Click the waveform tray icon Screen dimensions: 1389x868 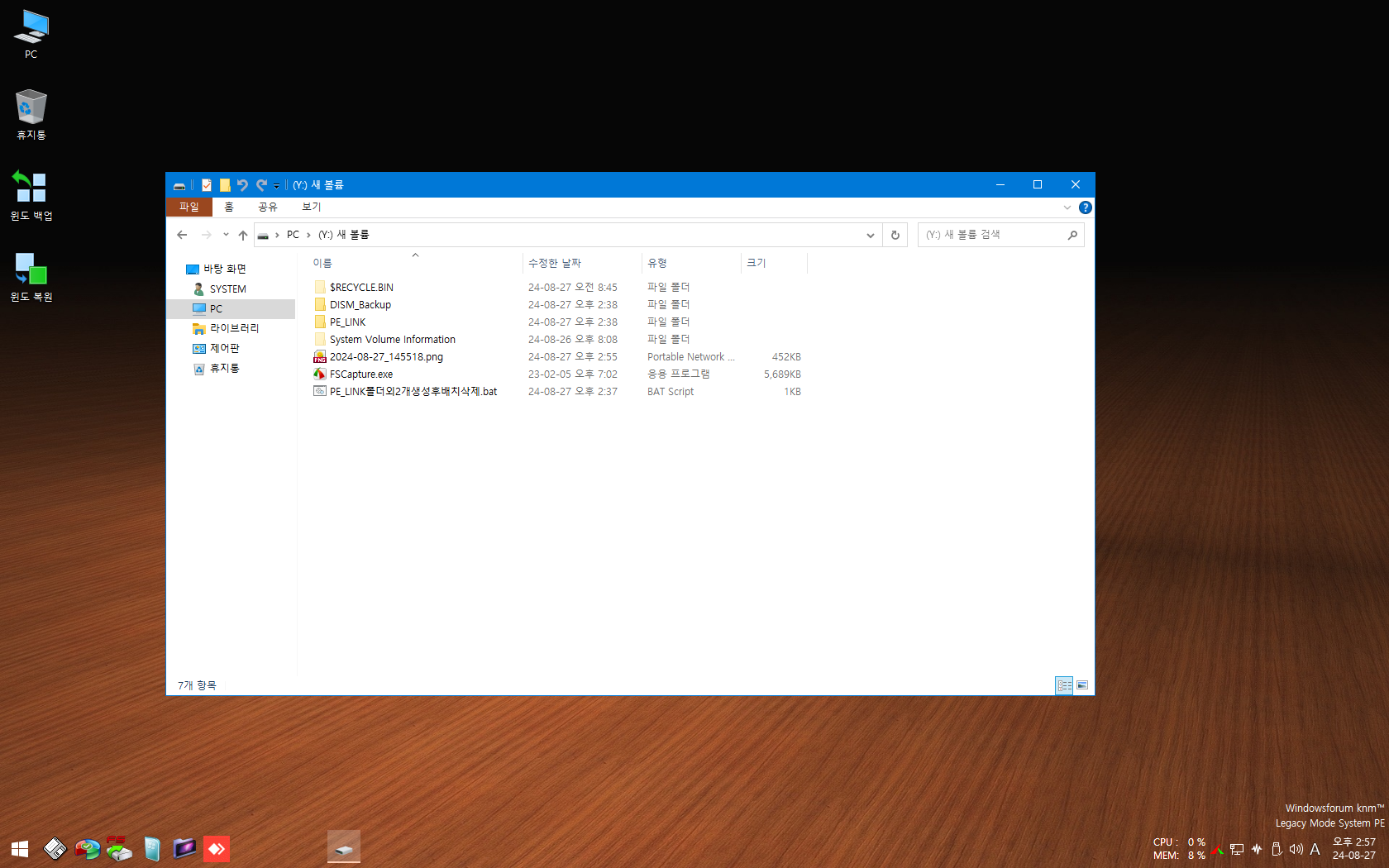1257,849
